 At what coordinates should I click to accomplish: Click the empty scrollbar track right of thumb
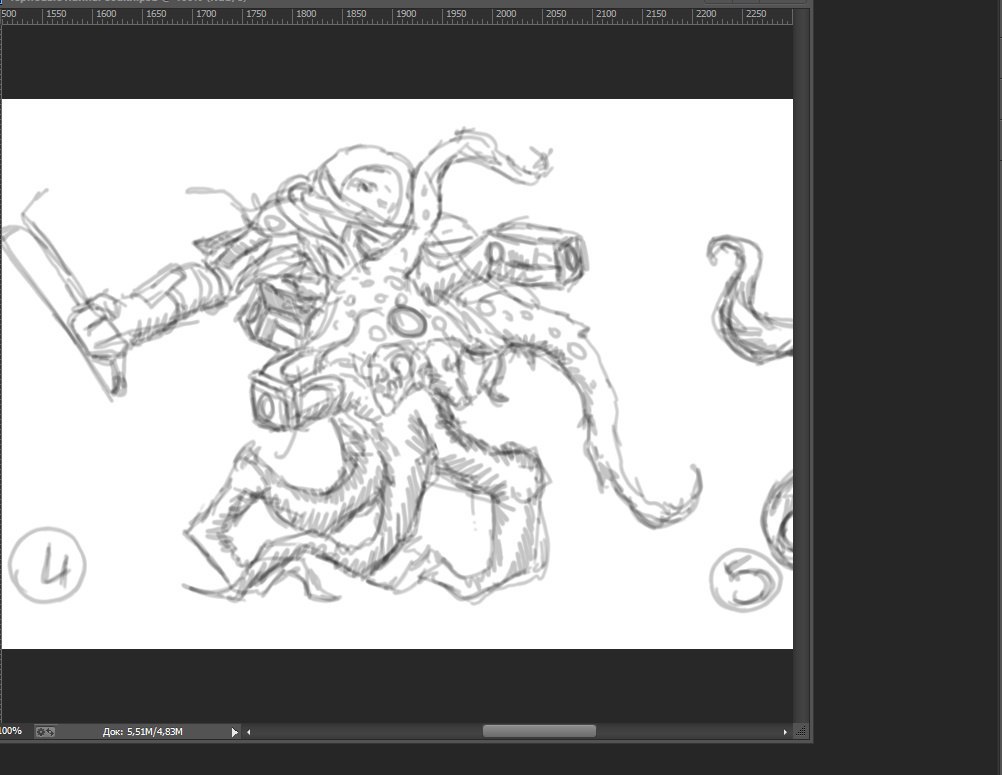[688, 732]
